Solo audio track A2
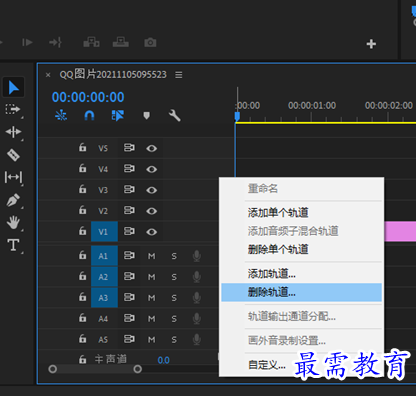The image size is (416, 396). 174,277
